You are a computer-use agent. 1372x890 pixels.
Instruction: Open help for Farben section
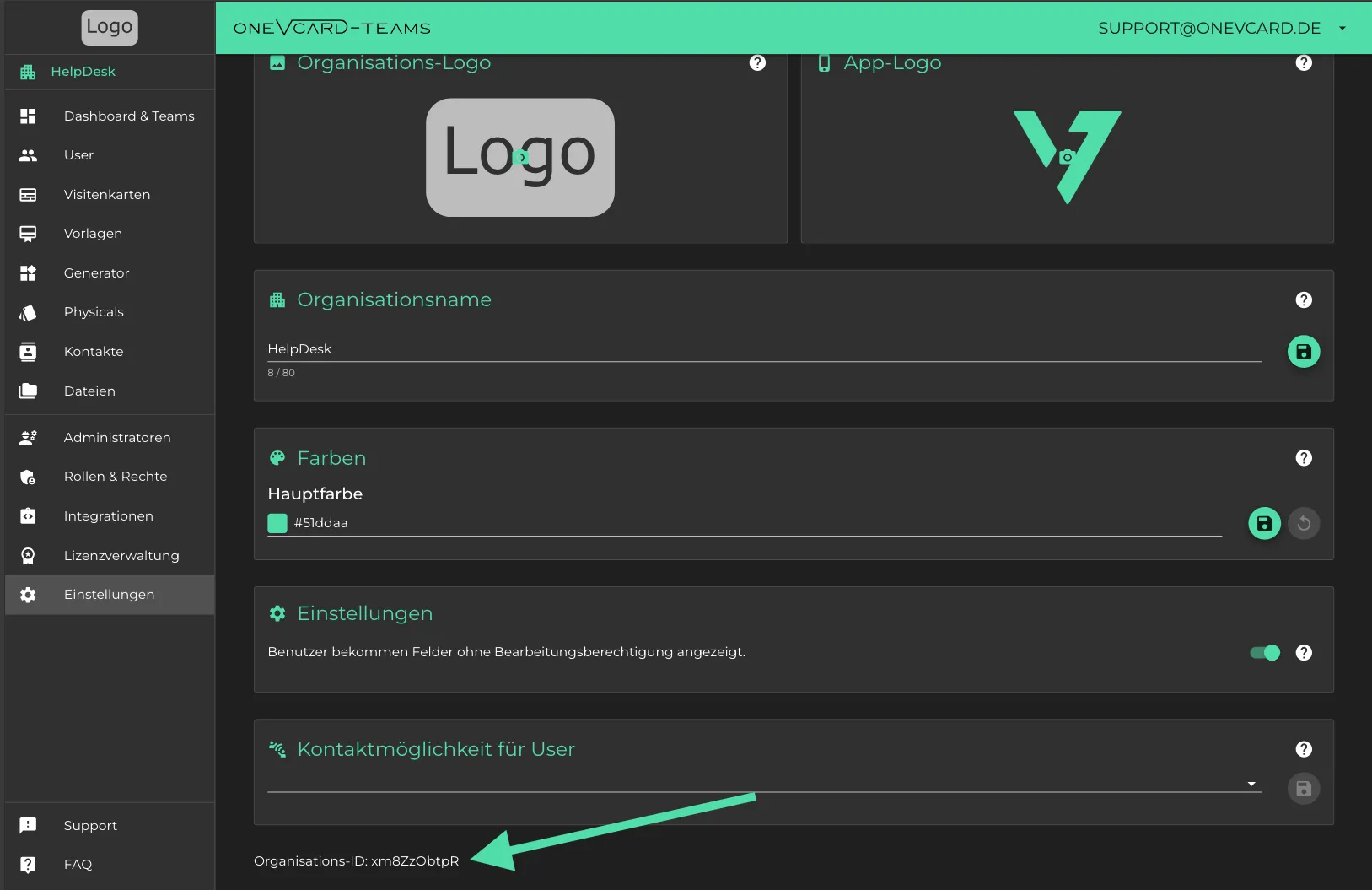pyautogui.click(x=1304, y=458)
